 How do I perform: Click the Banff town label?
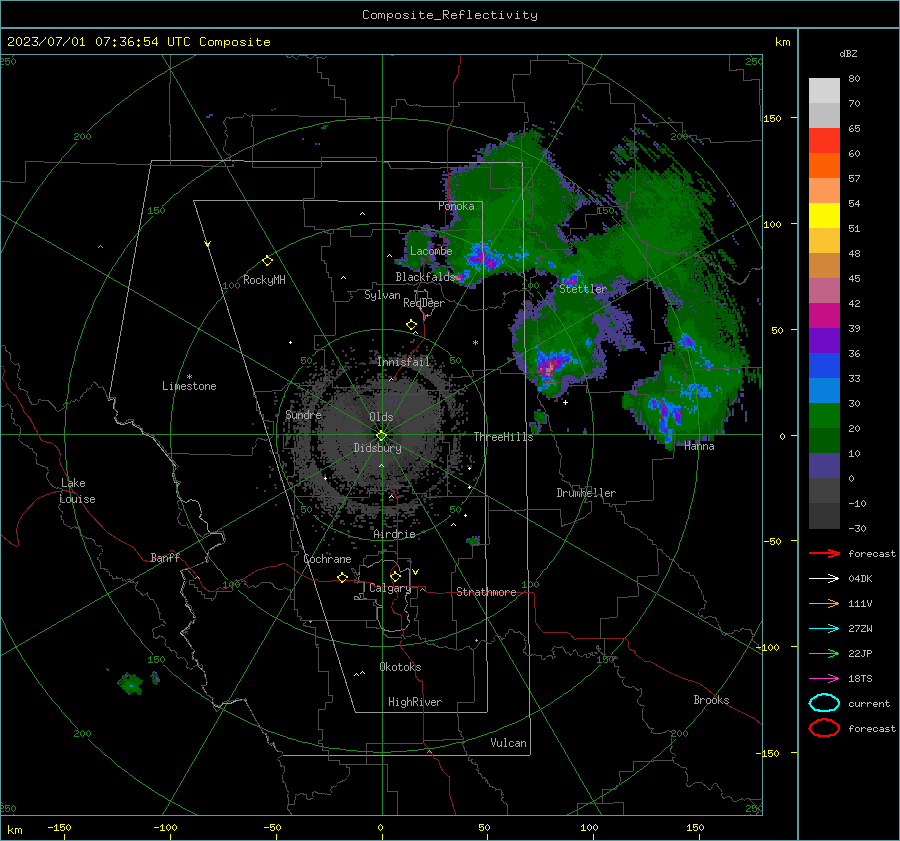(165, 557)
